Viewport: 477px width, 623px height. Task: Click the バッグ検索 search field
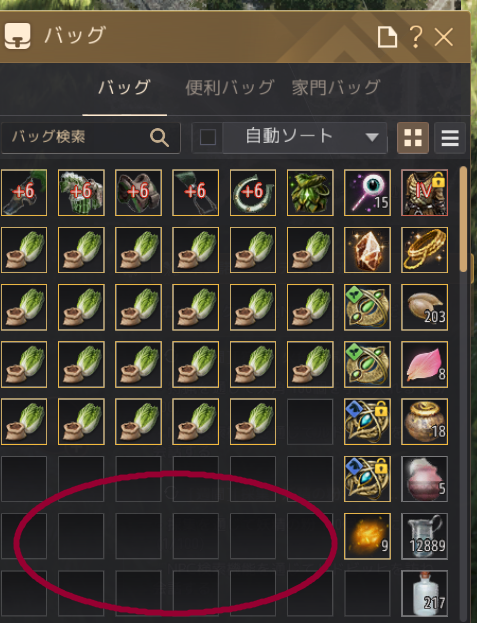(x=91, y=137)
